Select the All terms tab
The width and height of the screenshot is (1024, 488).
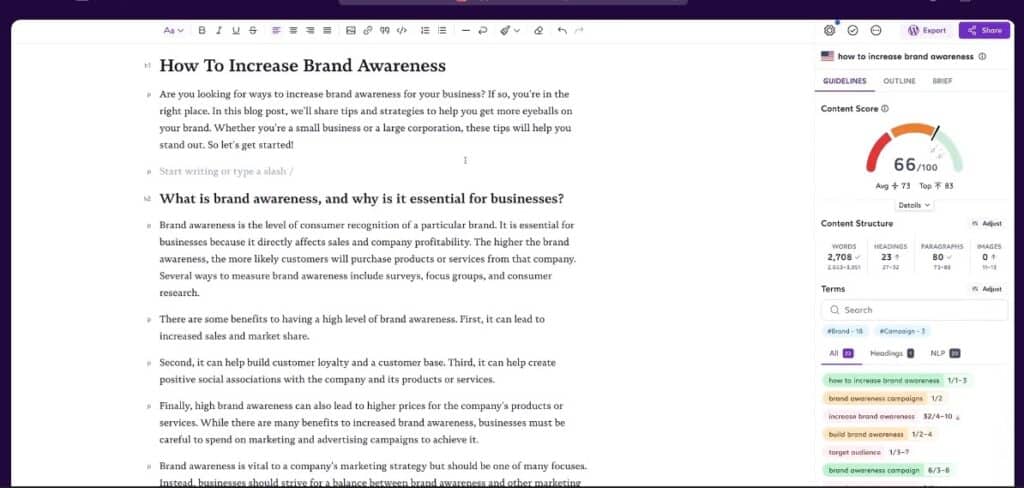click(840, 353)
